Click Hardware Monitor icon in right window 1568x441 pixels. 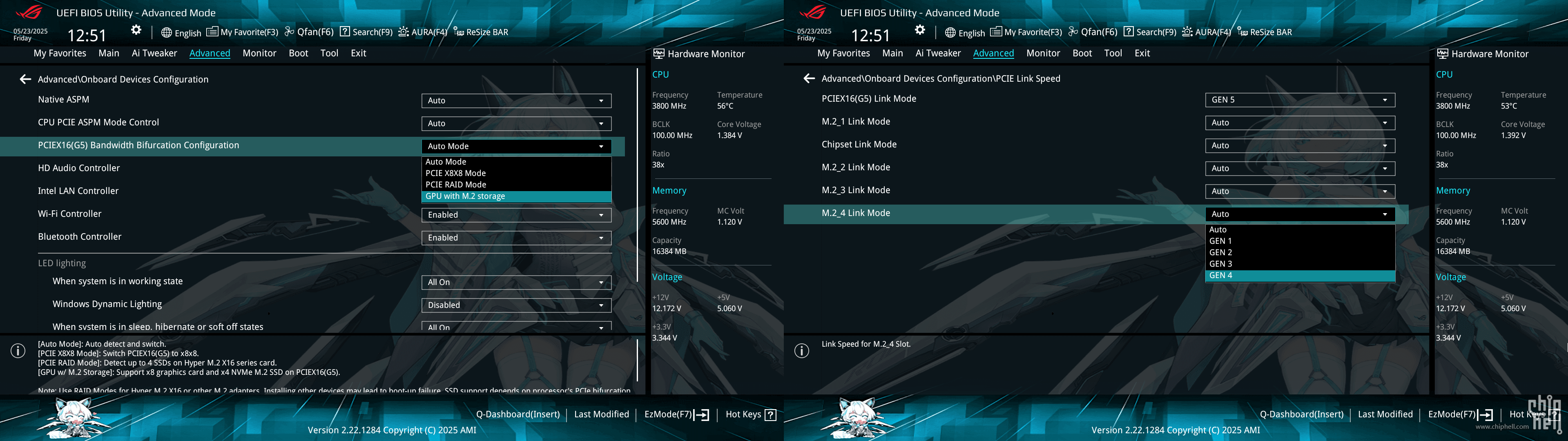click(x=1443, y=53)
